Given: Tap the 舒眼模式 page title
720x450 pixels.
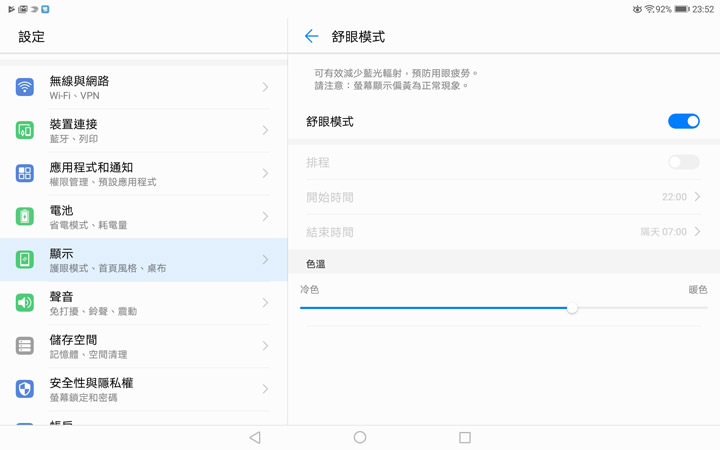Looking at the screenshot, I should point(358,36).
